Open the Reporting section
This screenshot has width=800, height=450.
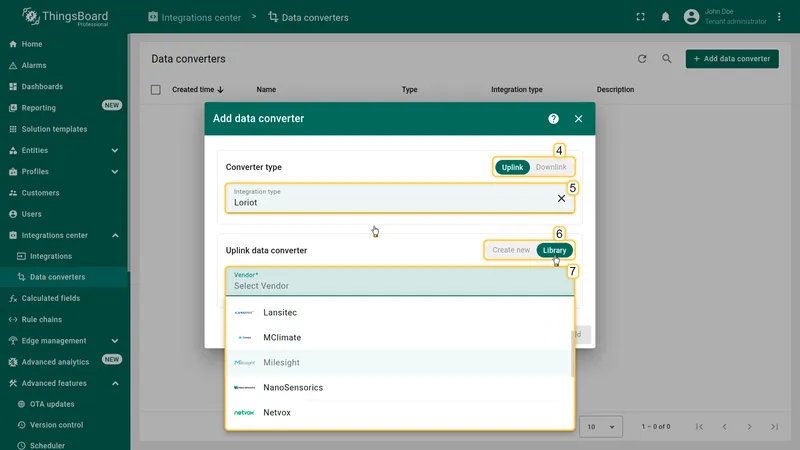click(x=38, y=108)
